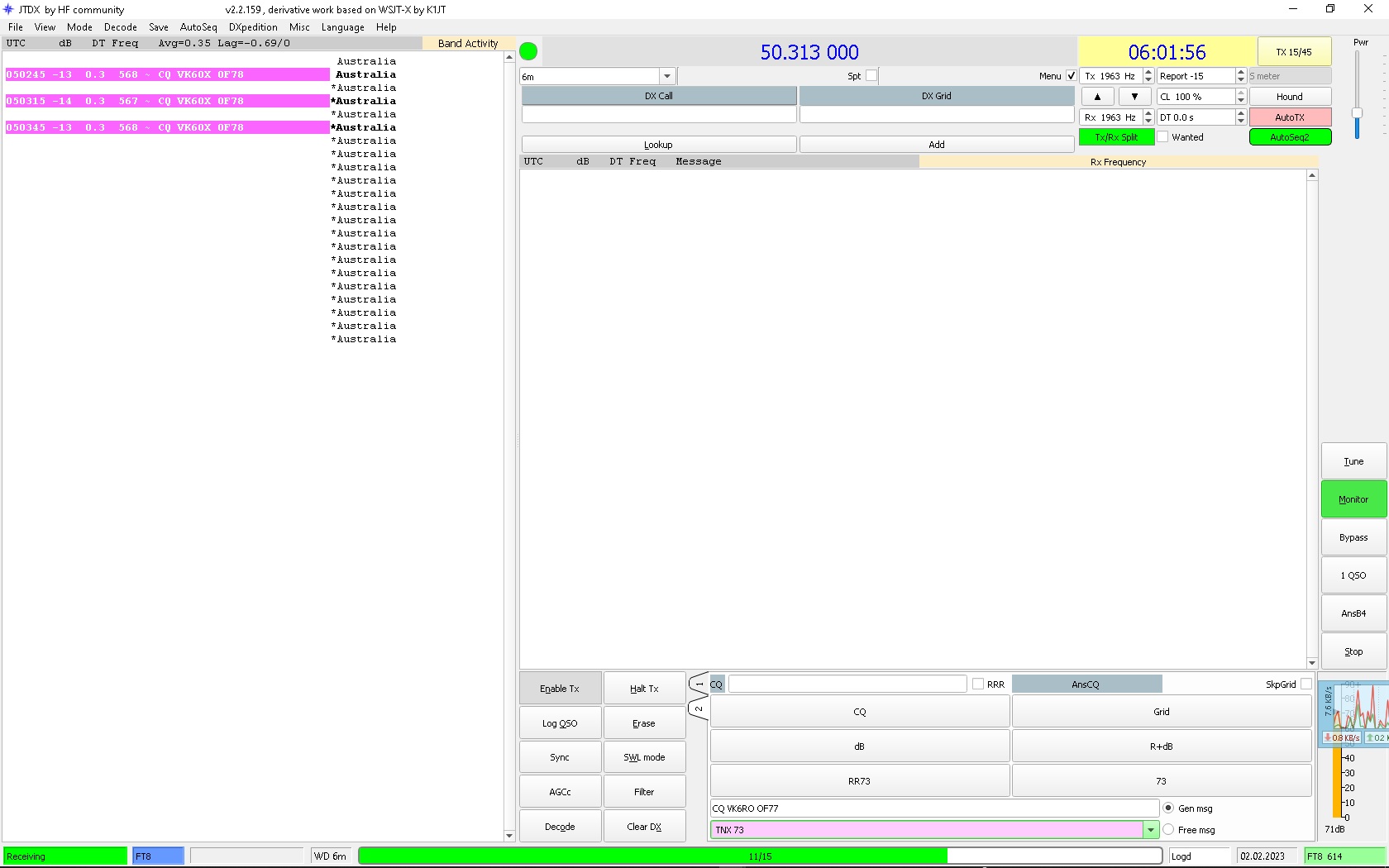The height and width of the screenshot is (868, 1389).
Task: Enable the Spt checkbox
Action: [871, 76]
